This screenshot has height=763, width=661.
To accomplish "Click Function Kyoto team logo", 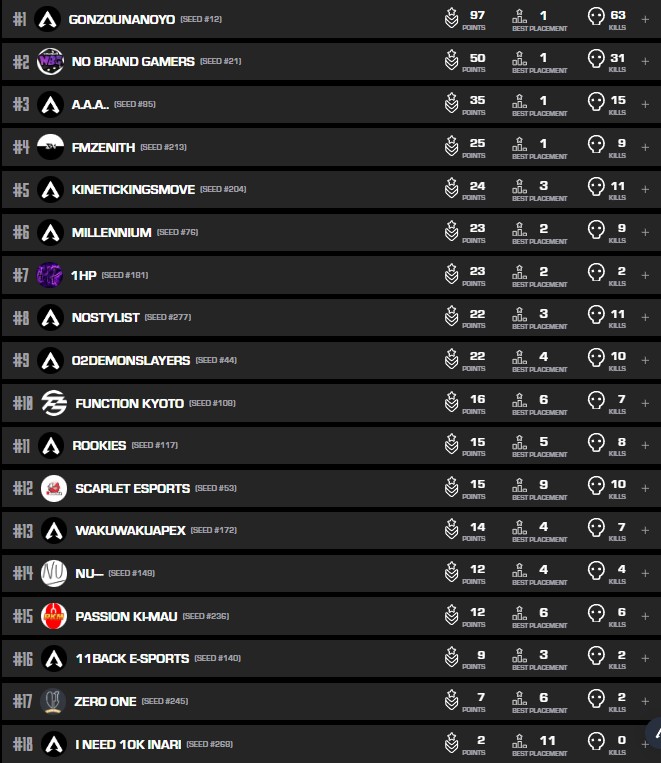I will coord(52,403).
